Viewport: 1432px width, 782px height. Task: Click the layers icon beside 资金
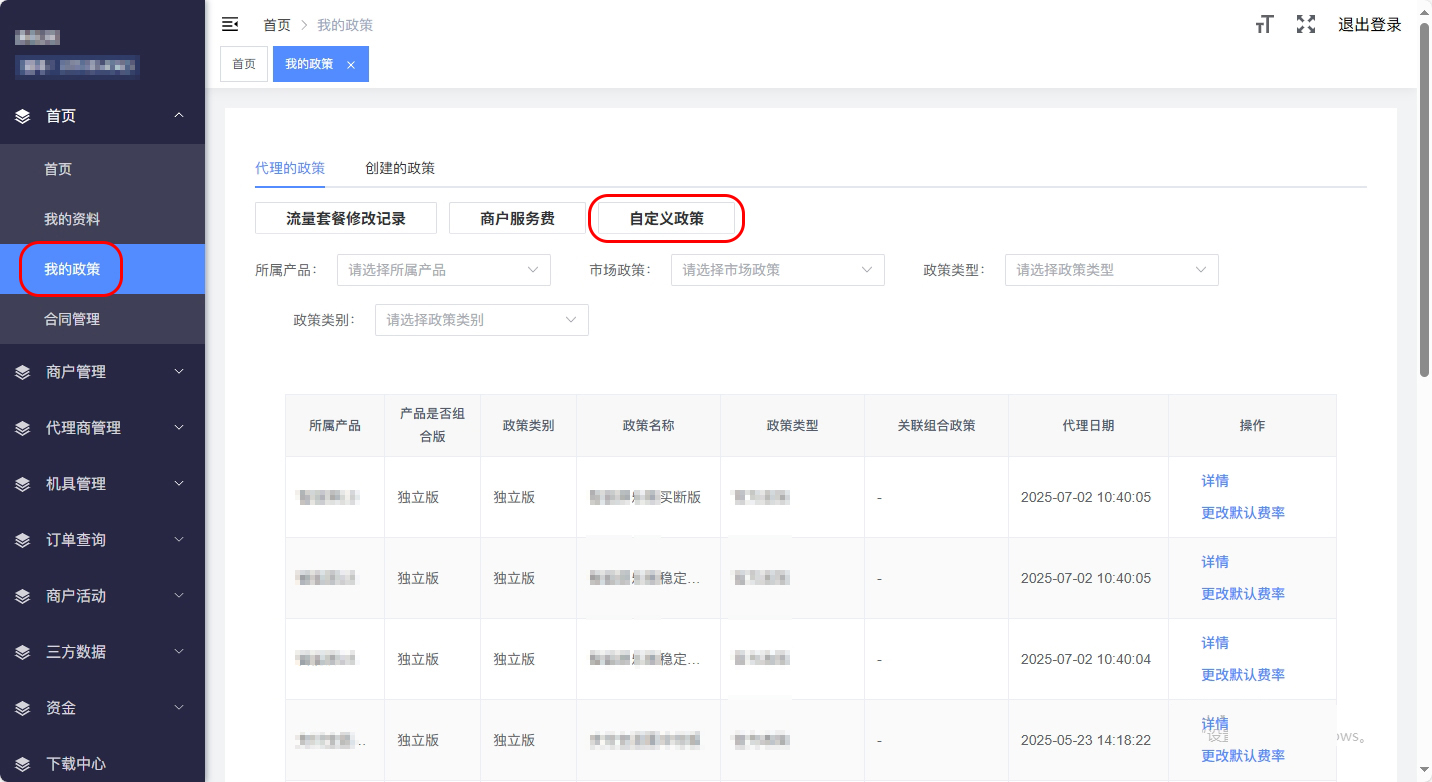pyautogui.click(x=23, y=708)
